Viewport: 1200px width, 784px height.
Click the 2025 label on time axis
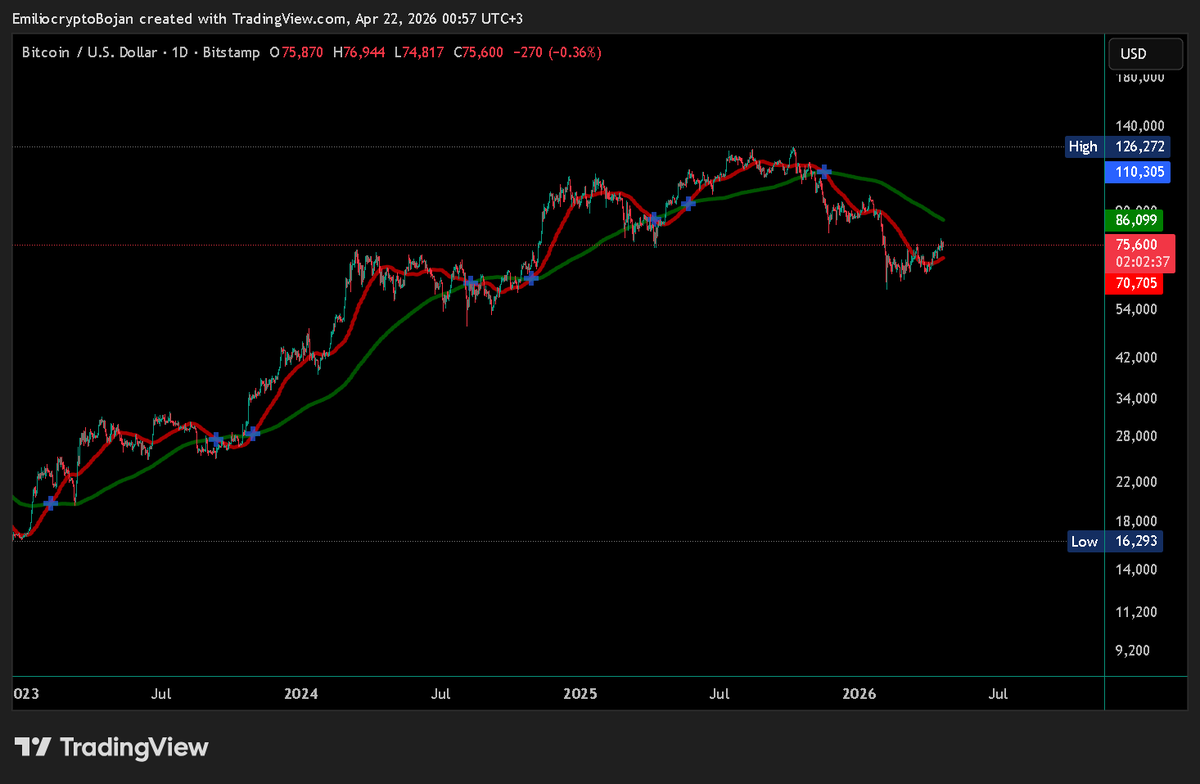(580, 693)
